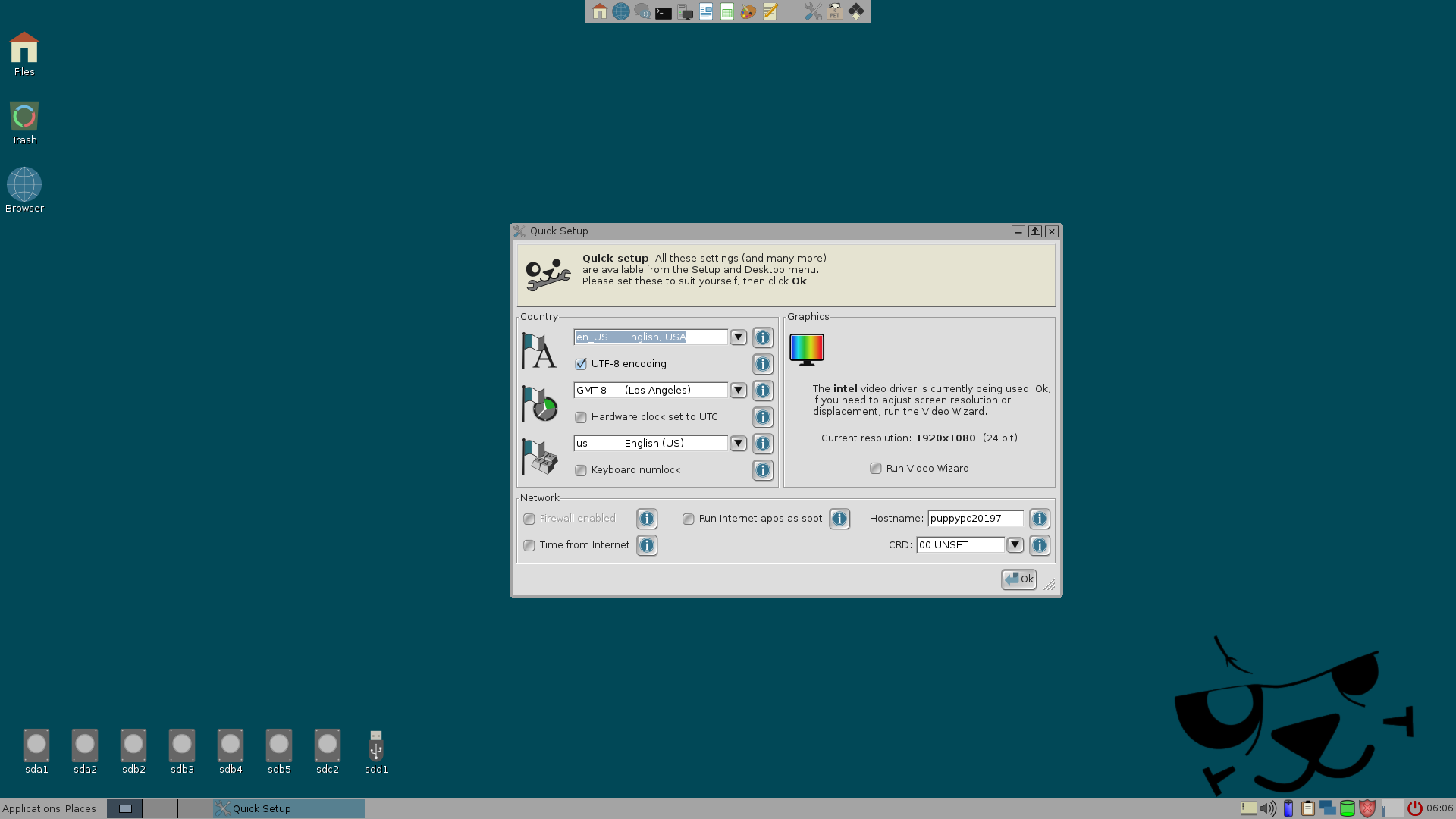Click the Hostname text field
Viewport: 1456px width, 819px height.
point(975,519)
